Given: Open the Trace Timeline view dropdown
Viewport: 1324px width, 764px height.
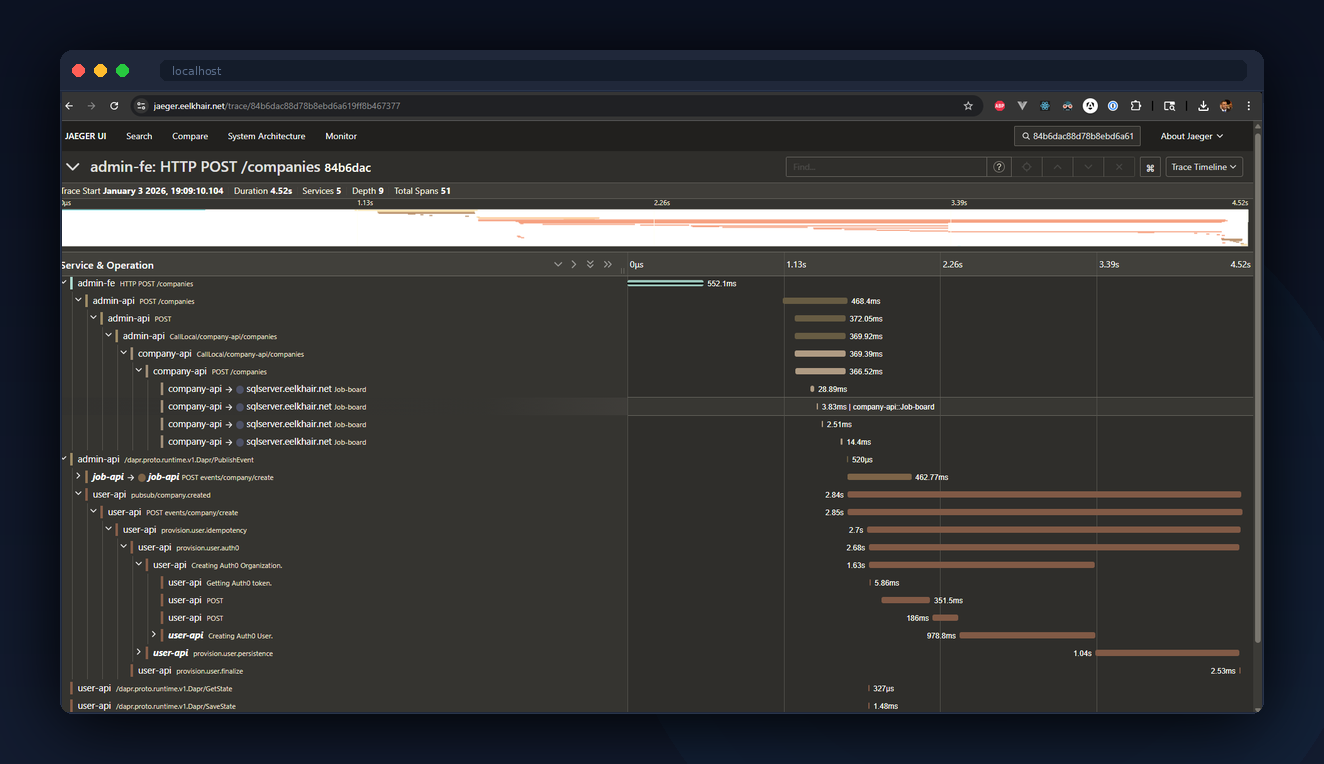Looking at the screenshot, I should 1203,167.
